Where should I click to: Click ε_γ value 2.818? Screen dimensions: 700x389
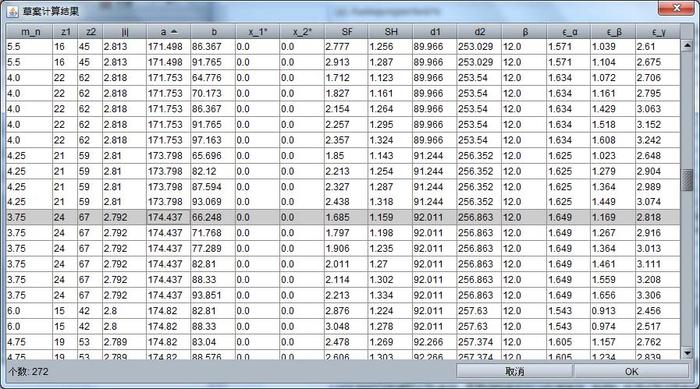coord(658,218)
